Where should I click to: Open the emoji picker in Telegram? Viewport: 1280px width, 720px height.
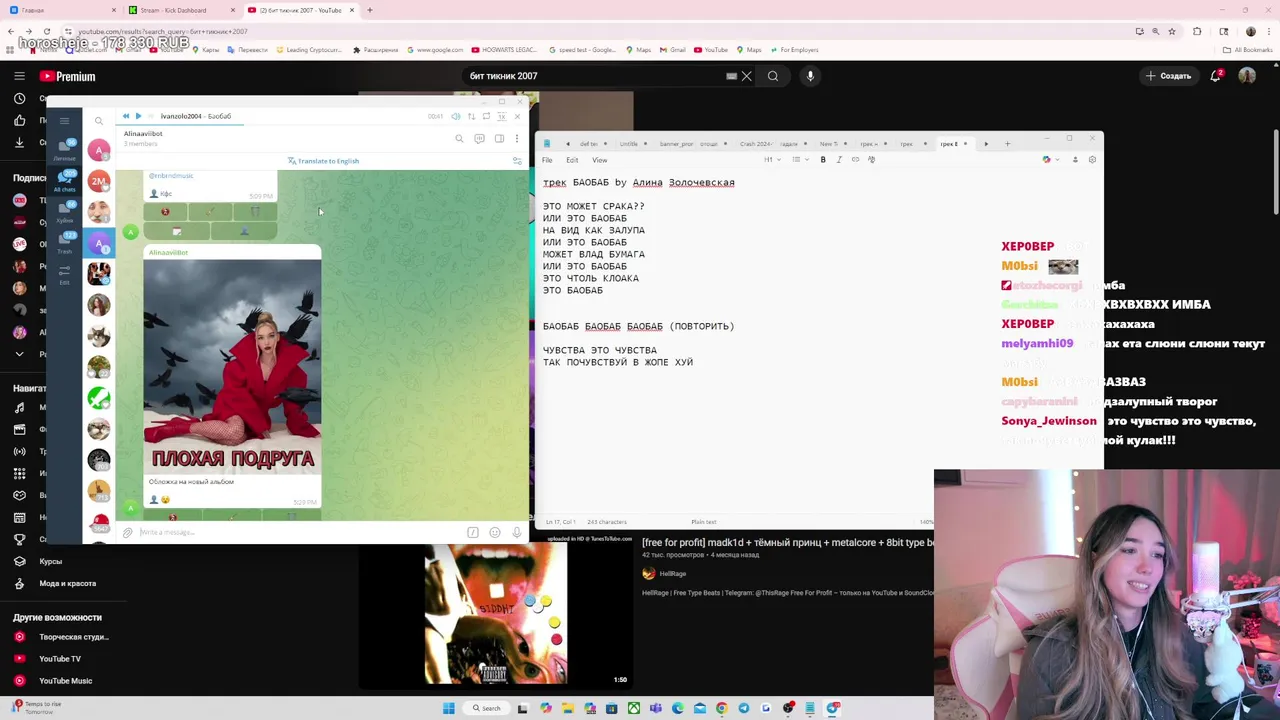coord(494,532)
